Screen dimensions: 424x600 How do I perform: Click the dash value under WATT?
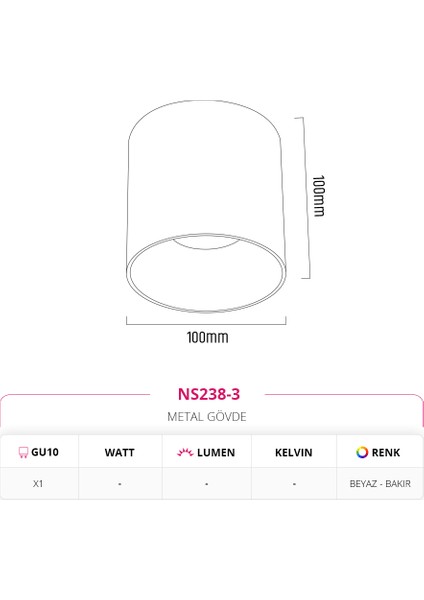click(119, 484)
